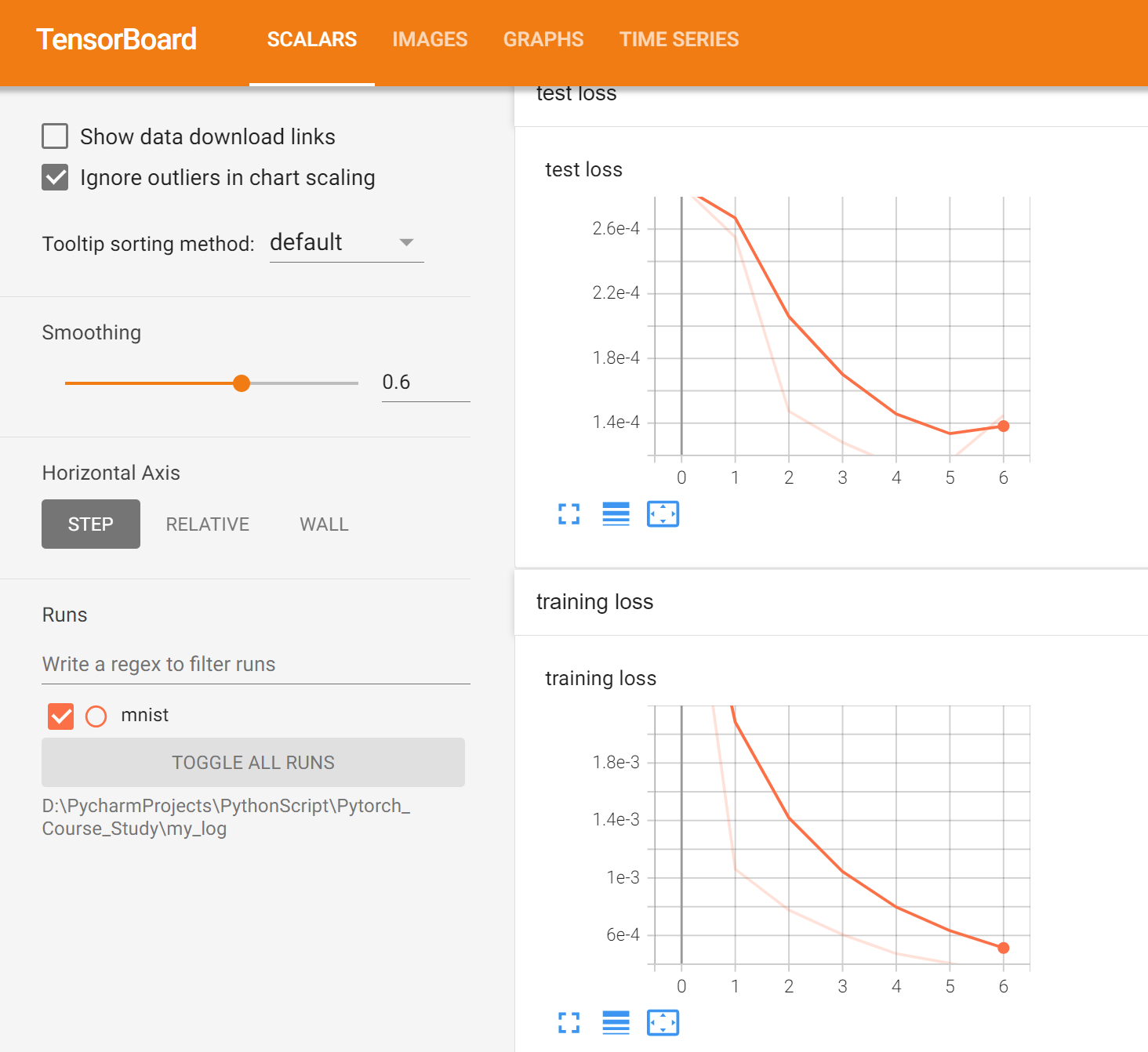Click the regex filter runs input field
Screen dimensions: 1148x1052
tap(256, 664)
